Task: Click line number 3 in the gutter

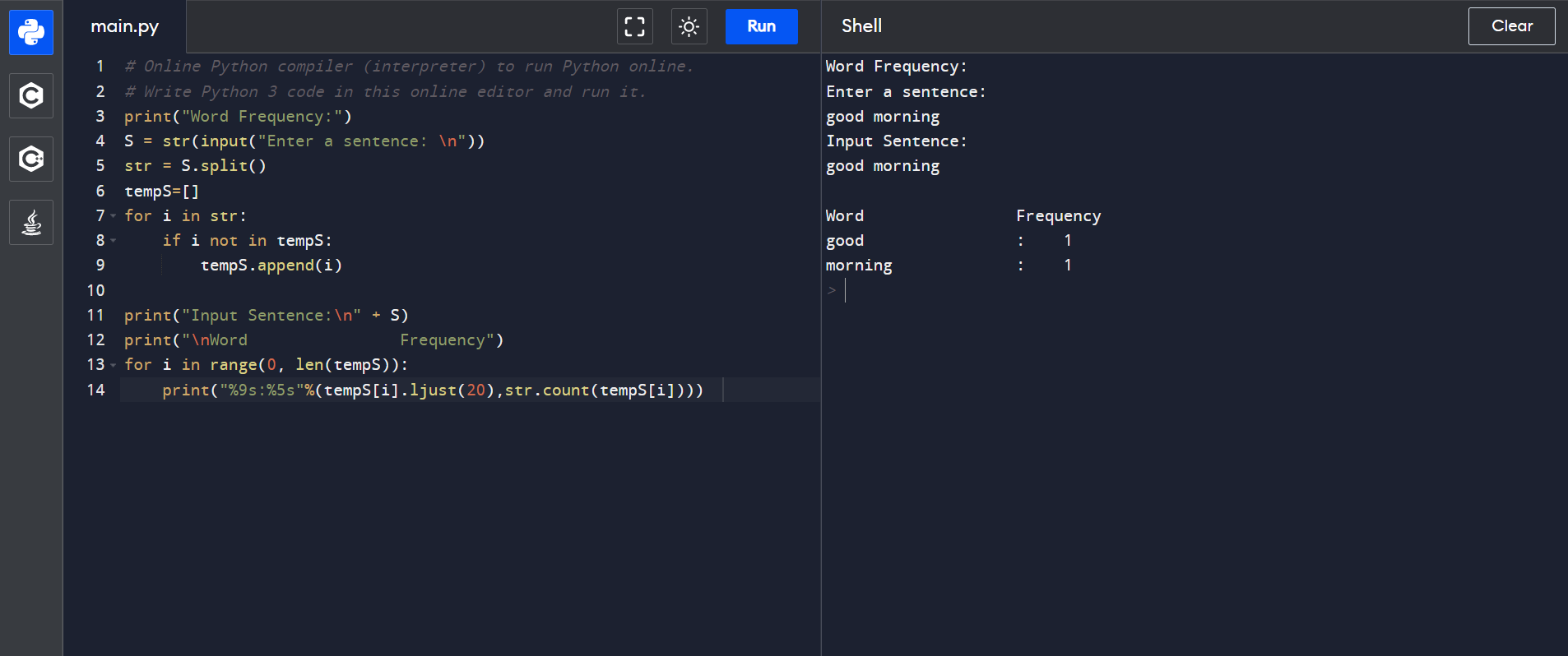Action: click(100, 117)
